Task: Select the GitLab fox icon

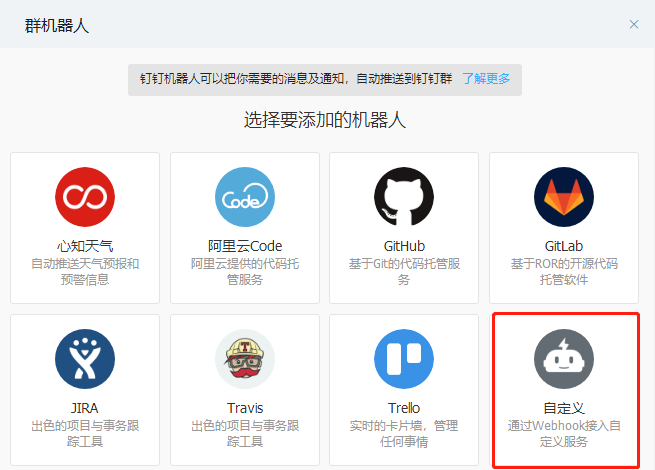Action: click(564, 197)
